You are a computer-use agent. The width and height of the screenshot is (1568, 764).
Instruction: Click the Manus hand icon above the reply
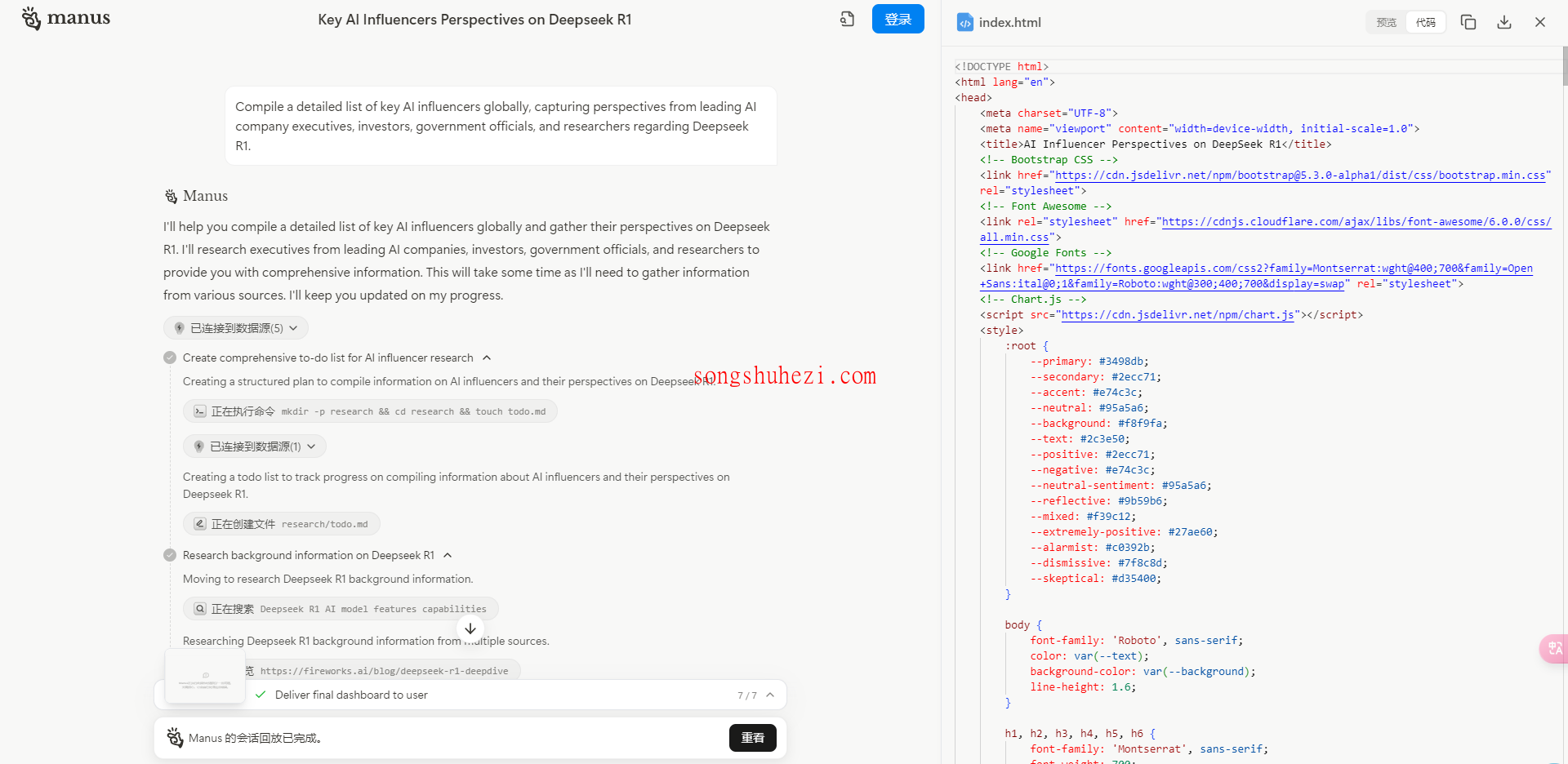pos(171,196)
